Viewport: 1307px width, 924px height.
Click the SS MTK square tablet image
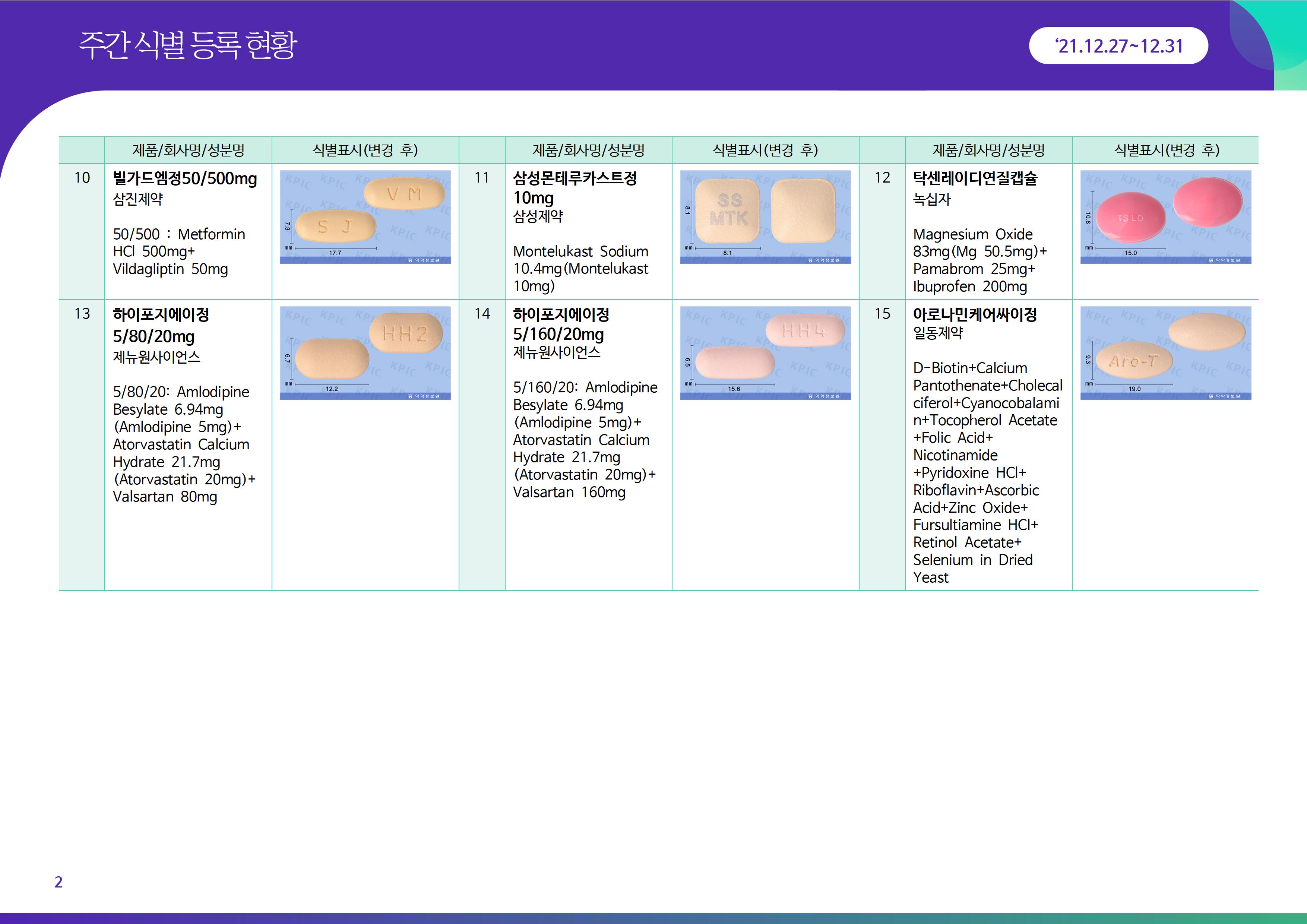click(x=765, y=217)
